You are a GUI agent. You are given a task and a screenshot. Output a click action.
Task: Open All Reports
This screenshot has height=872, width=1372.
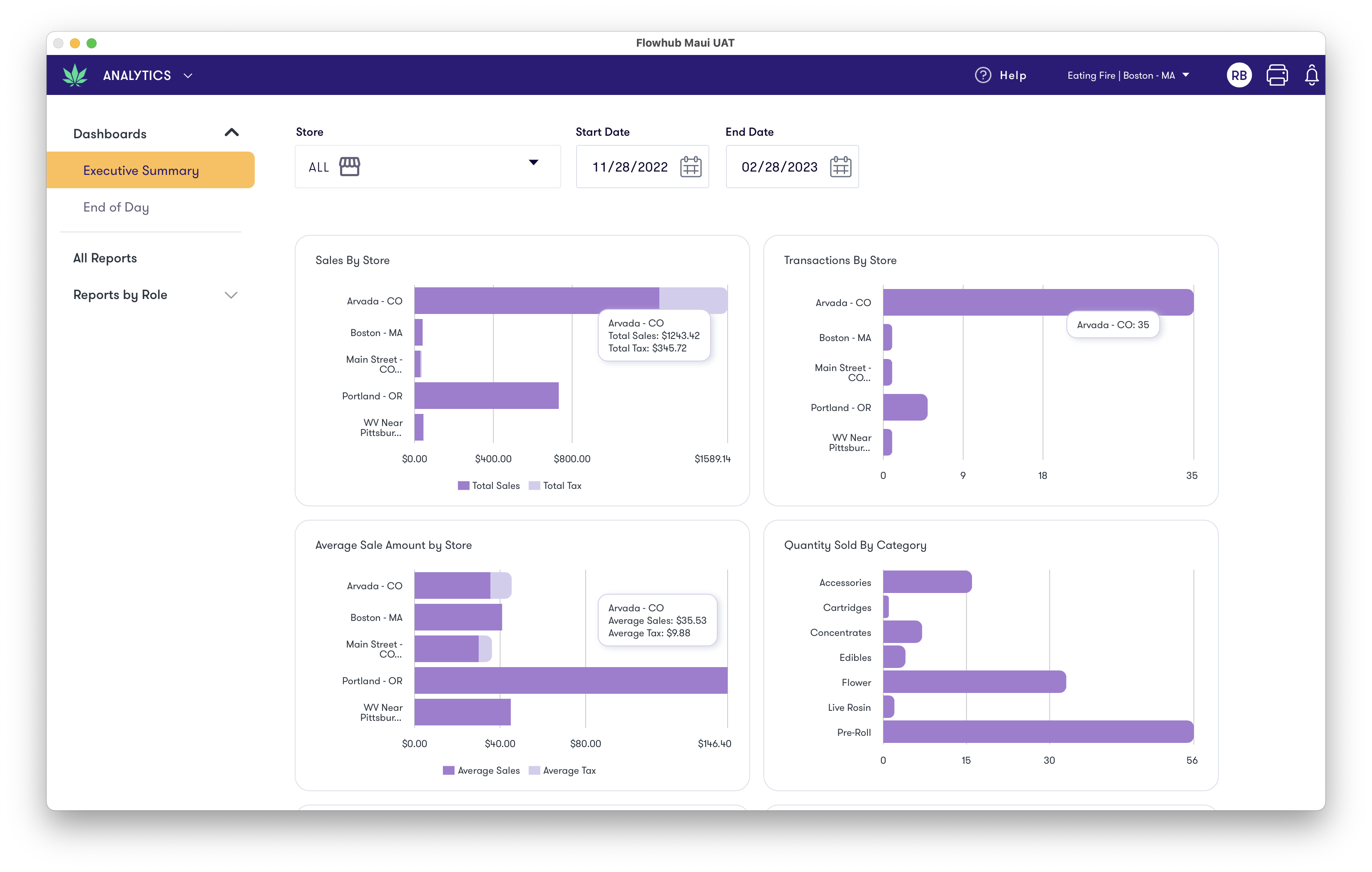[x=105, y=258]
